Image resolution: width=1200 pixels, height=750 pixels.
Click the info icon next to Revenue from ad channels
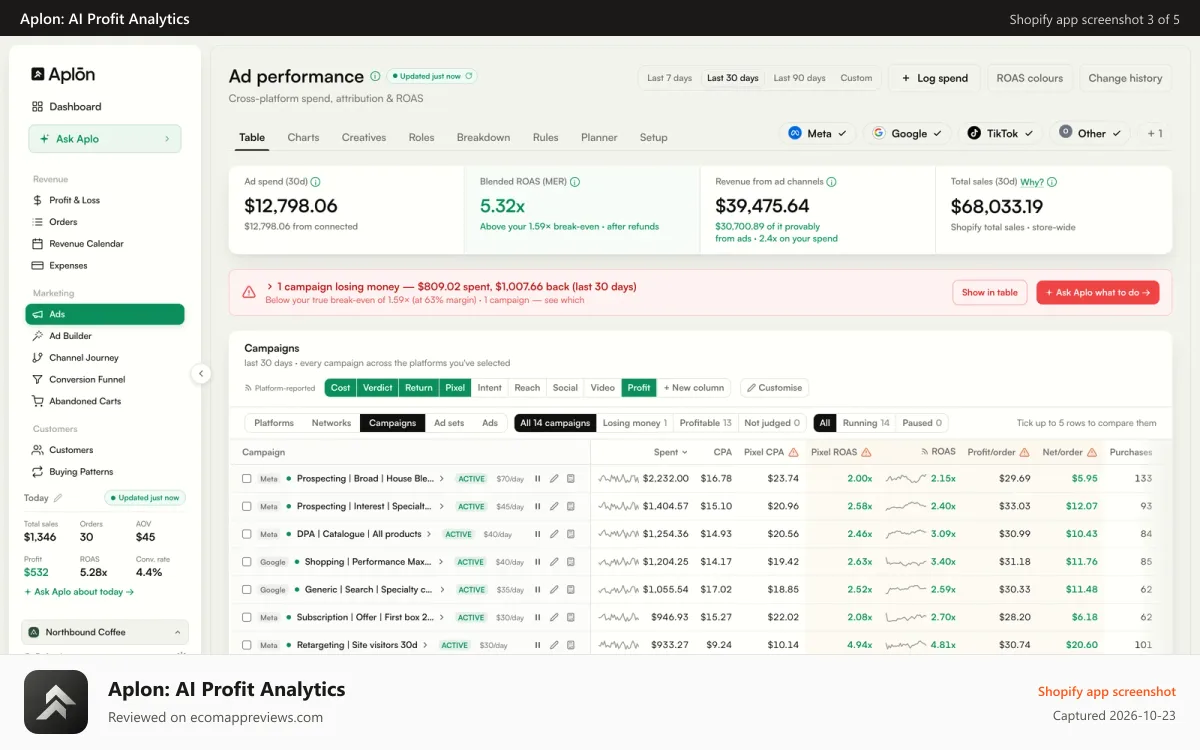(x=832, y=182)
